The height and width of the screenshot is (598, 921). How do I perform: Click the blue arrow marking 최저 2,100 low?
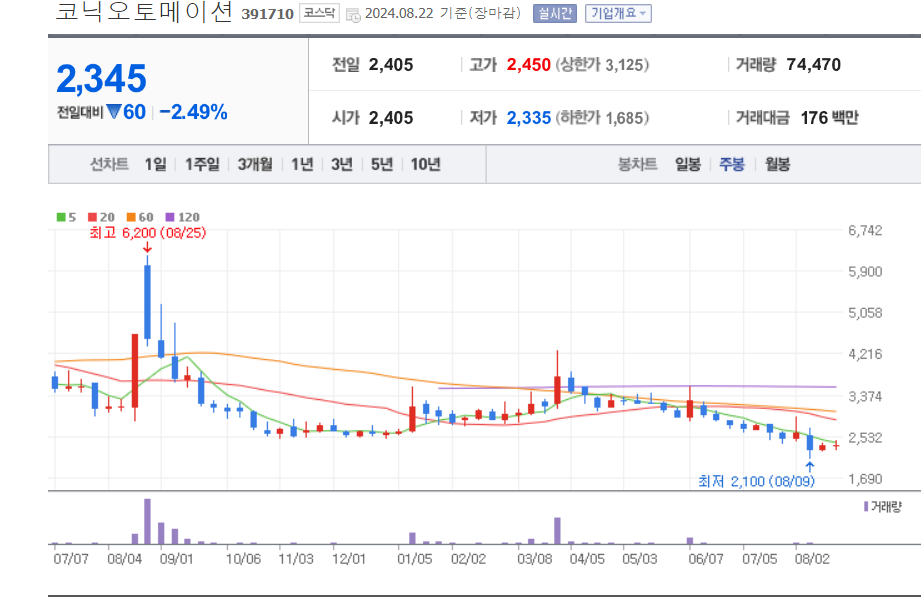click(x=808, y=464)
